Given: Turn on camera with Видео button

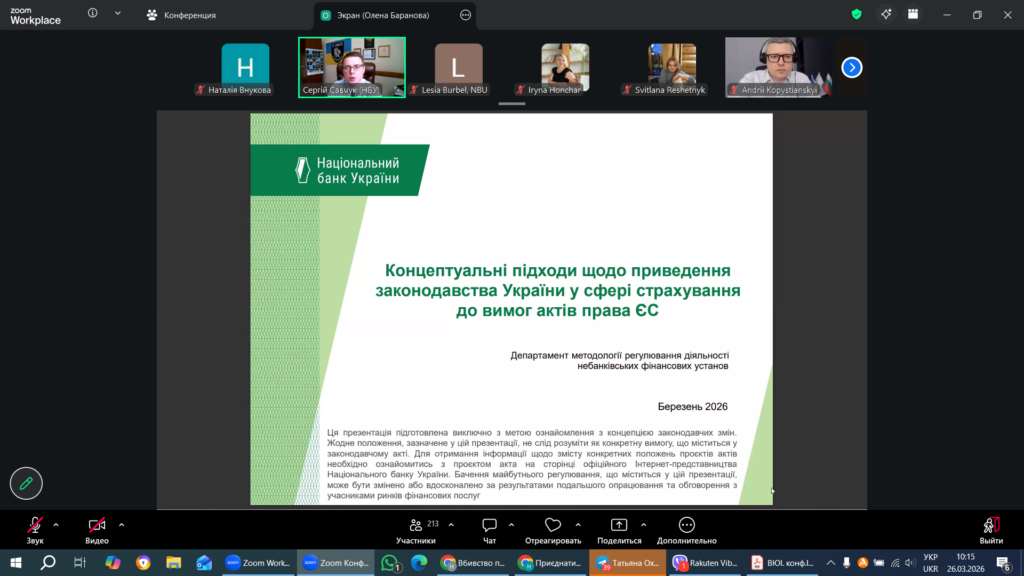Looking at the screenshot, I should (x=97, y=525).
